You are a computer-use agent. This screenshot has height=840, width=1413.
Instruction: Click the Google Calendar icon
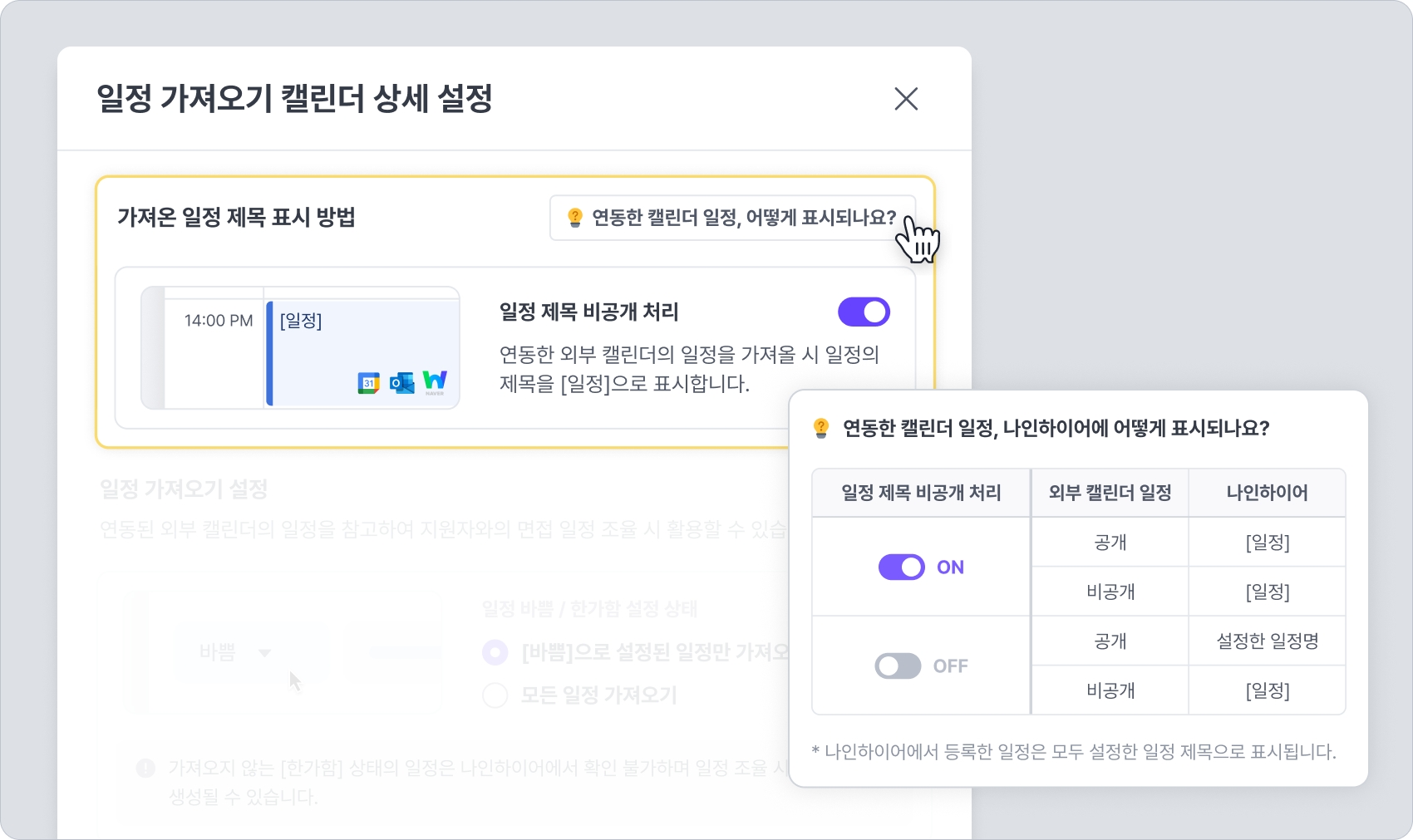pyautogui.click(x=368, y=383)
